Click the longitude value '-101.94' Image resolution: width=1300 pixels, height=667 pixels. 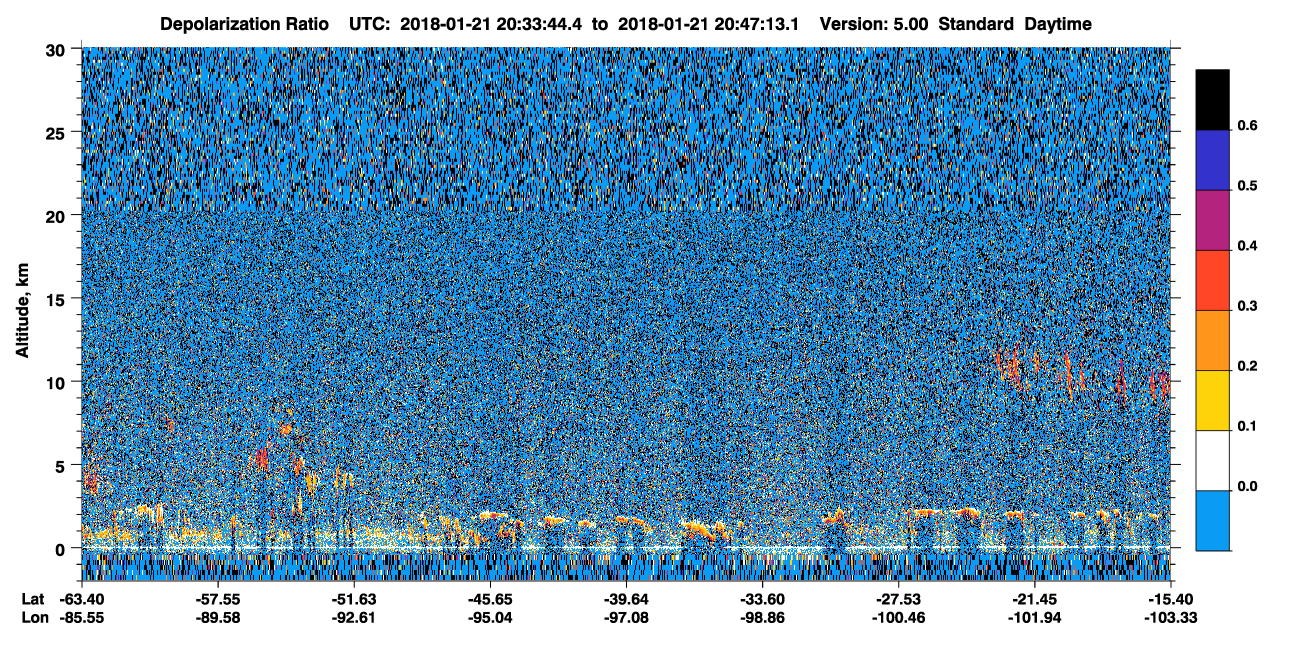(x=1034, y=617)
